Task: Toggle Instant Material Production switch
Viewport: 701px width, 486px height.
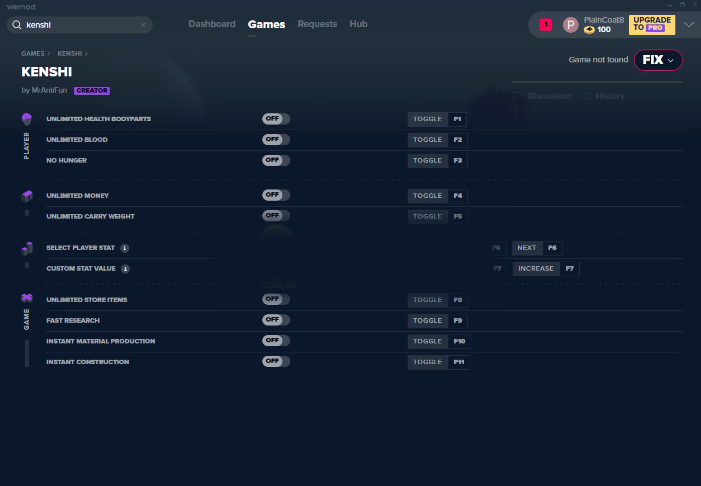Action: click(276, 341)
